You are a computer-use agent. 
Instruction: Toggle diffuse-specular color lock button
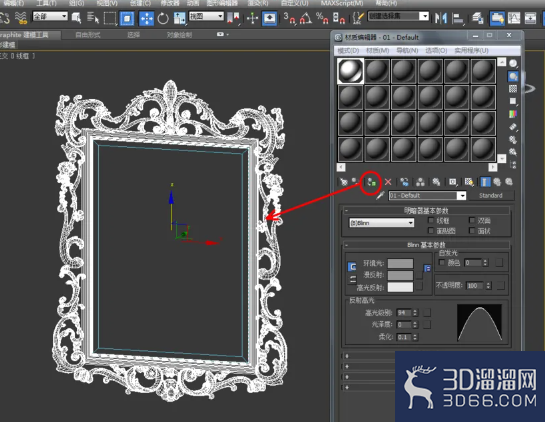(352, 279)
